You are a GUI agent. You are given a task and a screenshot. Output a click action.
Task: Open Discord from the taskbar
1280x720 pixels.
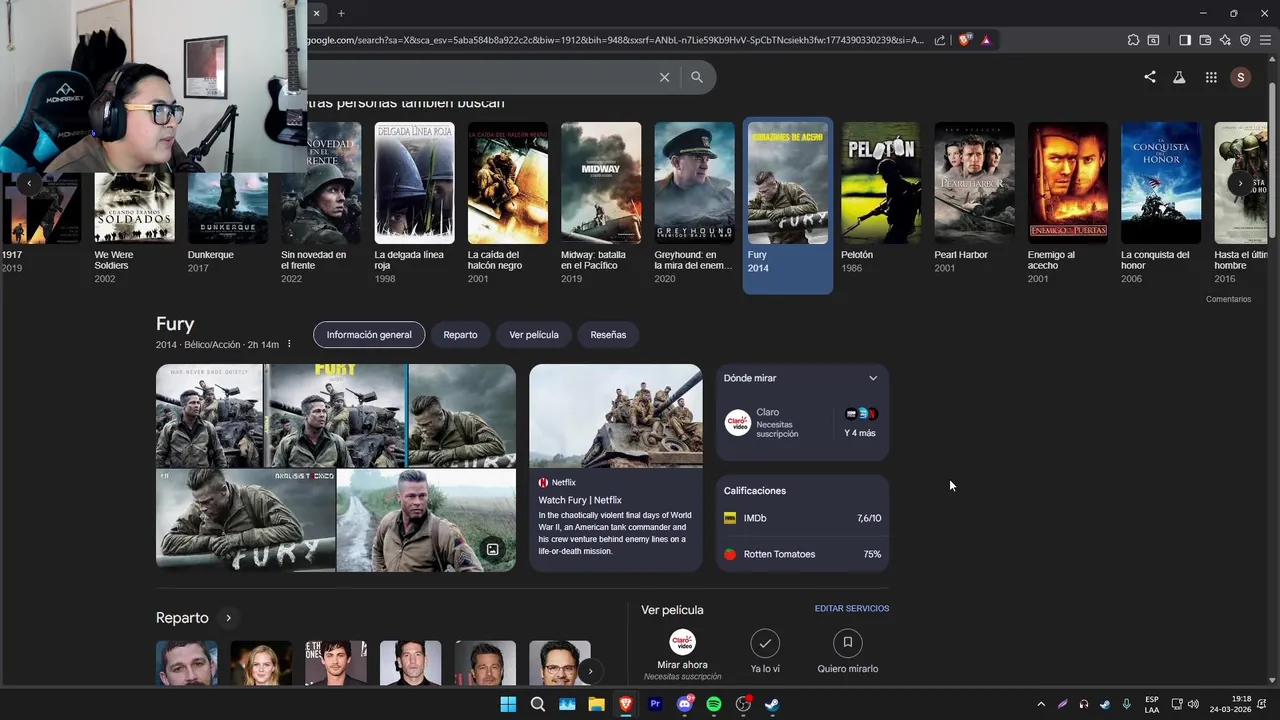coord(685,704)
